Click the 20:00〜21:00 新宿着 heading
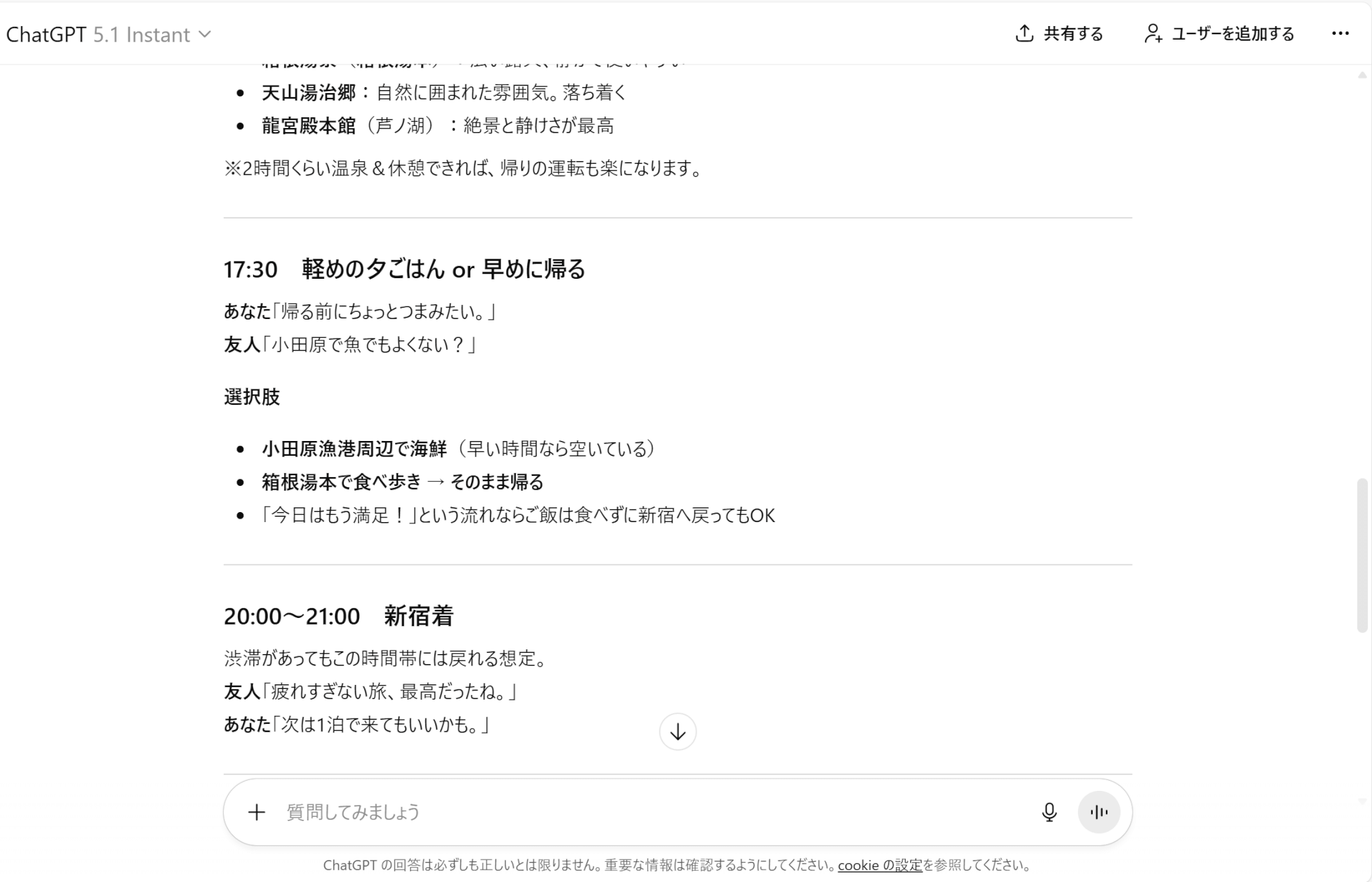This screenshot has height=882, width=1372. click(338, 616)
